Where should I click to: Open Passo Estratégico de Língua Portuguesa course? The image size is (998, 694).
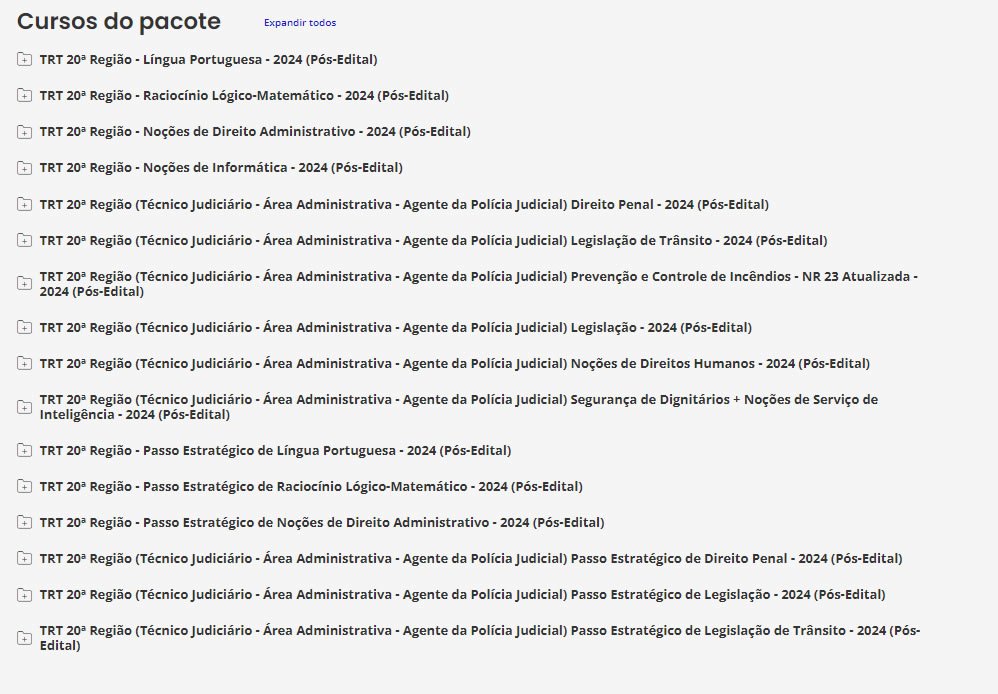275,451
